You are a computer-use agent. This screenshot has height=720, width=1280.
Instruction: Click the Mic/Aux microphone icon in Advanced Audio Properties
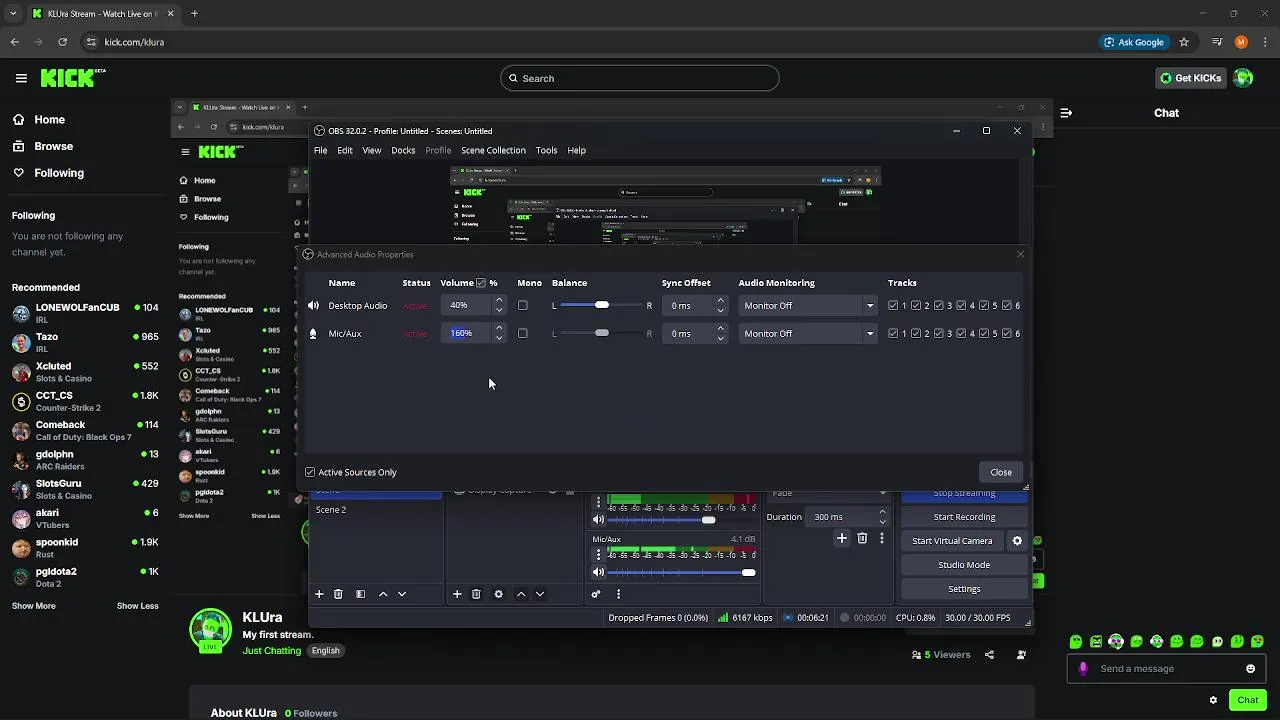coord(313,333)
